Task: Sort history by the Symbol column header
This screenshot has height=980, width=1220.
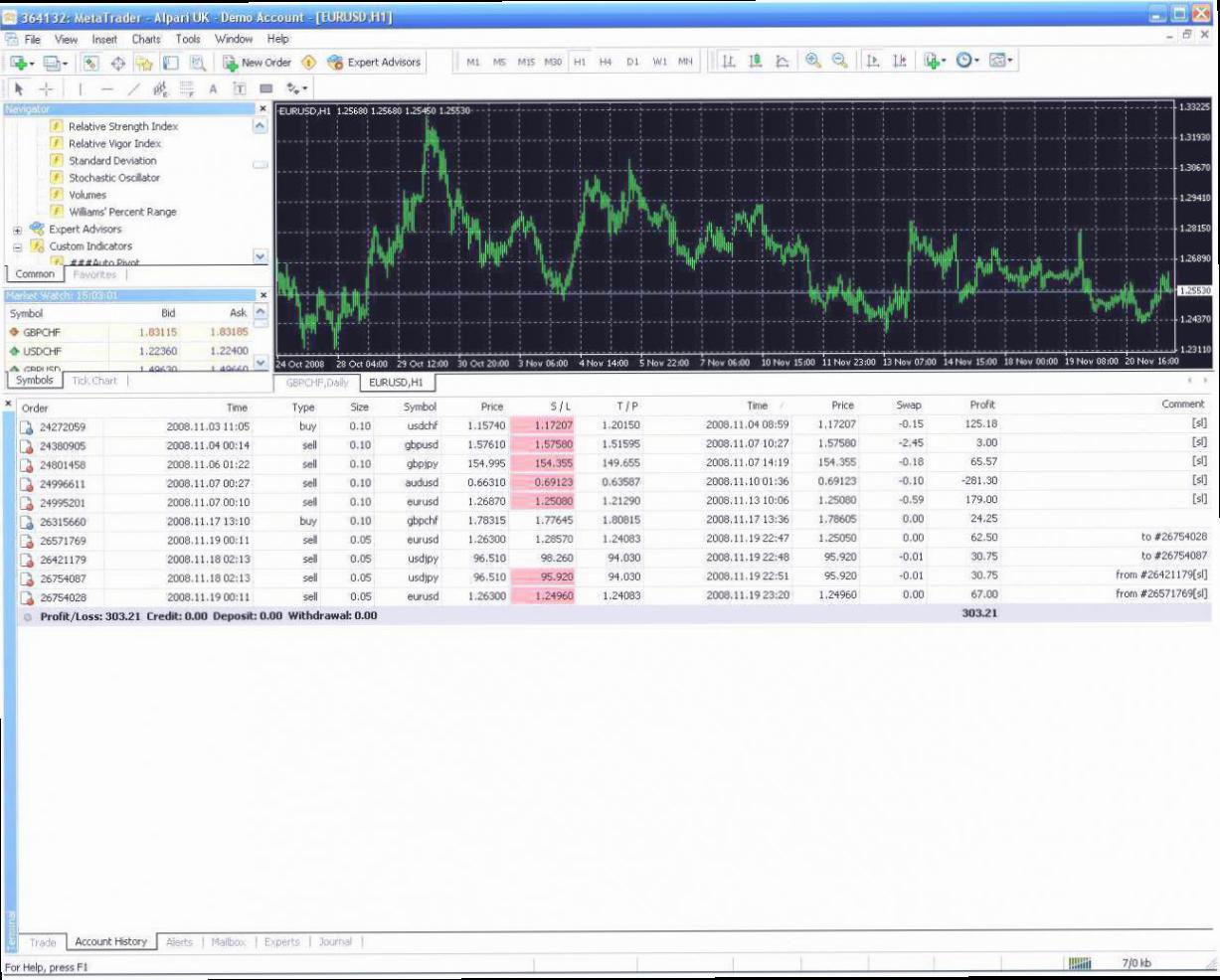Action: [x=420, y=407]
